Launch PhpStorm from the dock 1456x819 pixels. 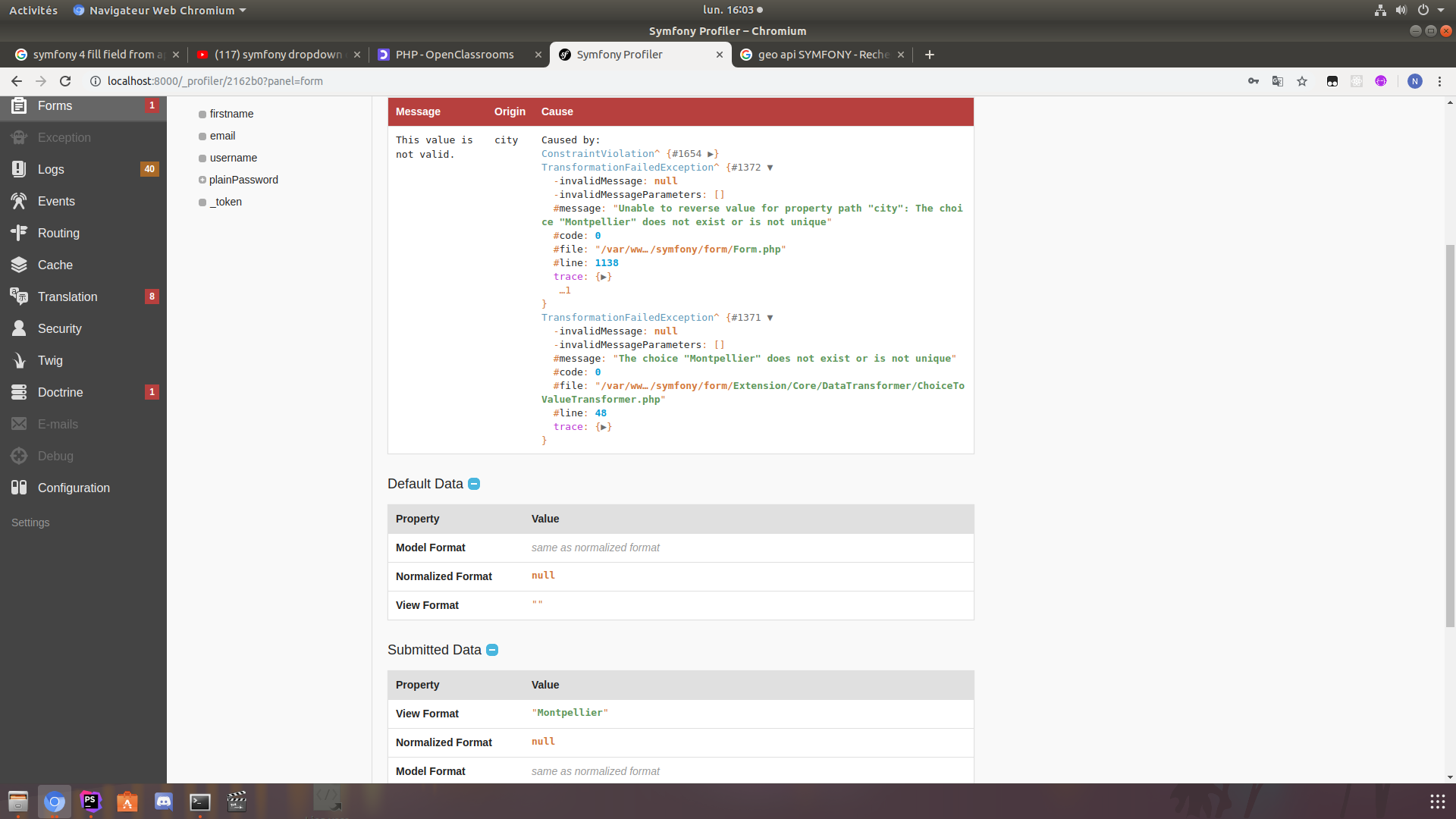90,801
